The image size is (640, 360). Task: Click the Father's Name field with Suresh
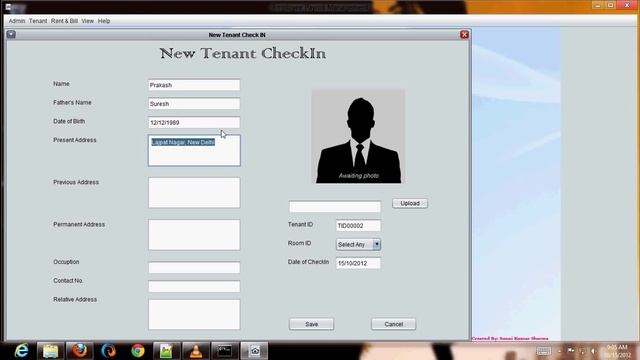tap(194, 104)
